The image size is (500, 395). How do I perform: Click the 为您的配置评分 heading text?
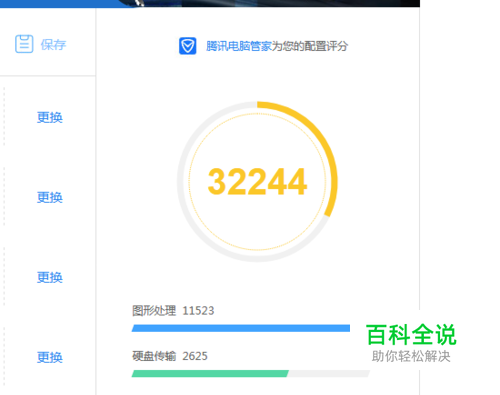tap(310, 46)
